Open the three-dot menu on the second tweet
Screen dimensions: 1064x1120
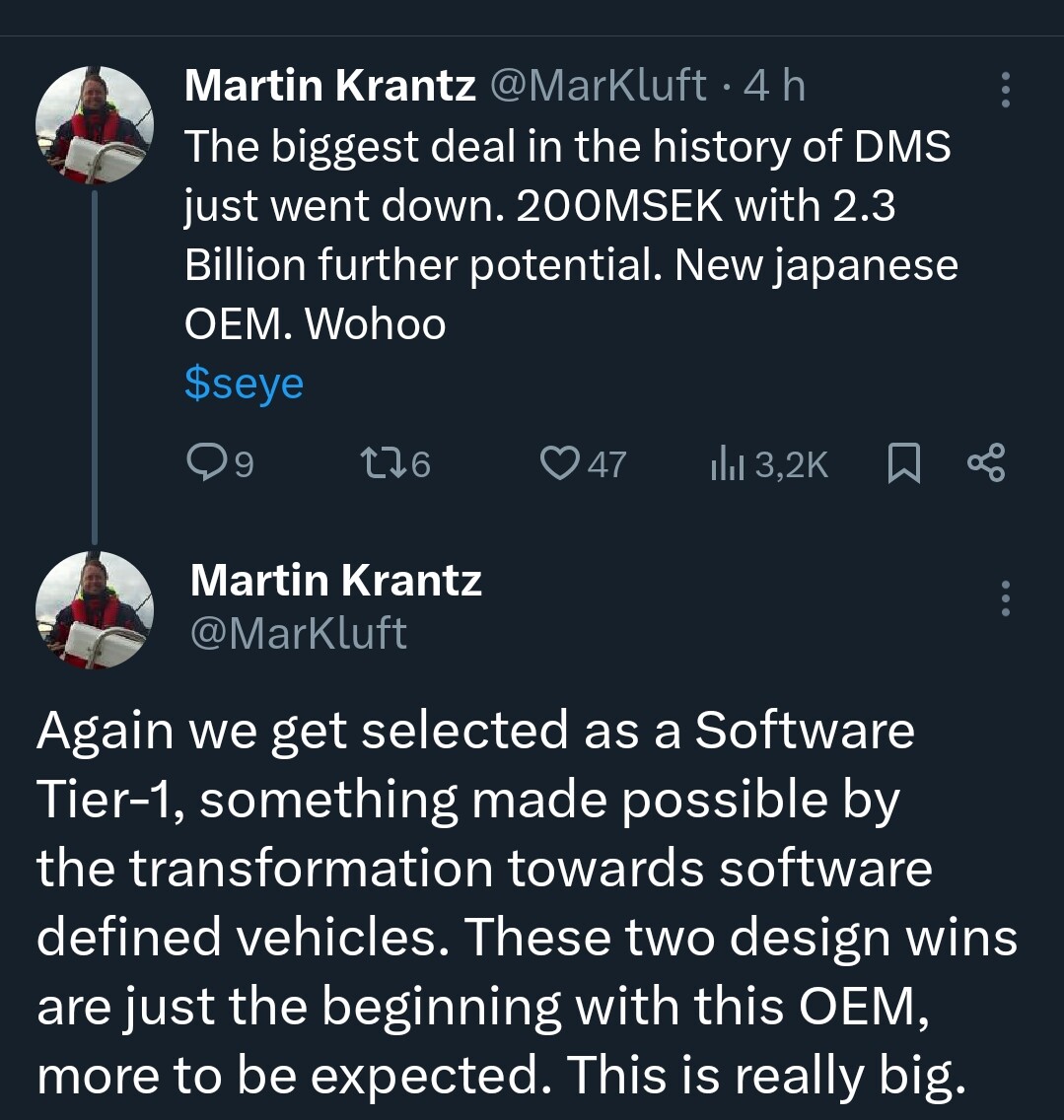[1005, 597]
